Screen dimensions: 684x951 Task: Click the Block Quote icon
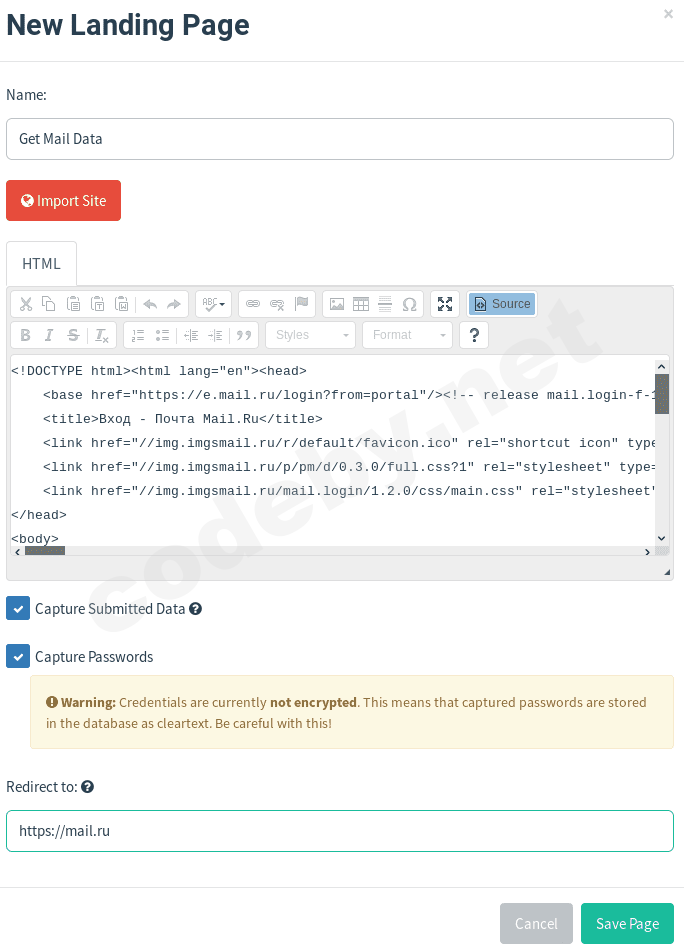click(244, 335)
